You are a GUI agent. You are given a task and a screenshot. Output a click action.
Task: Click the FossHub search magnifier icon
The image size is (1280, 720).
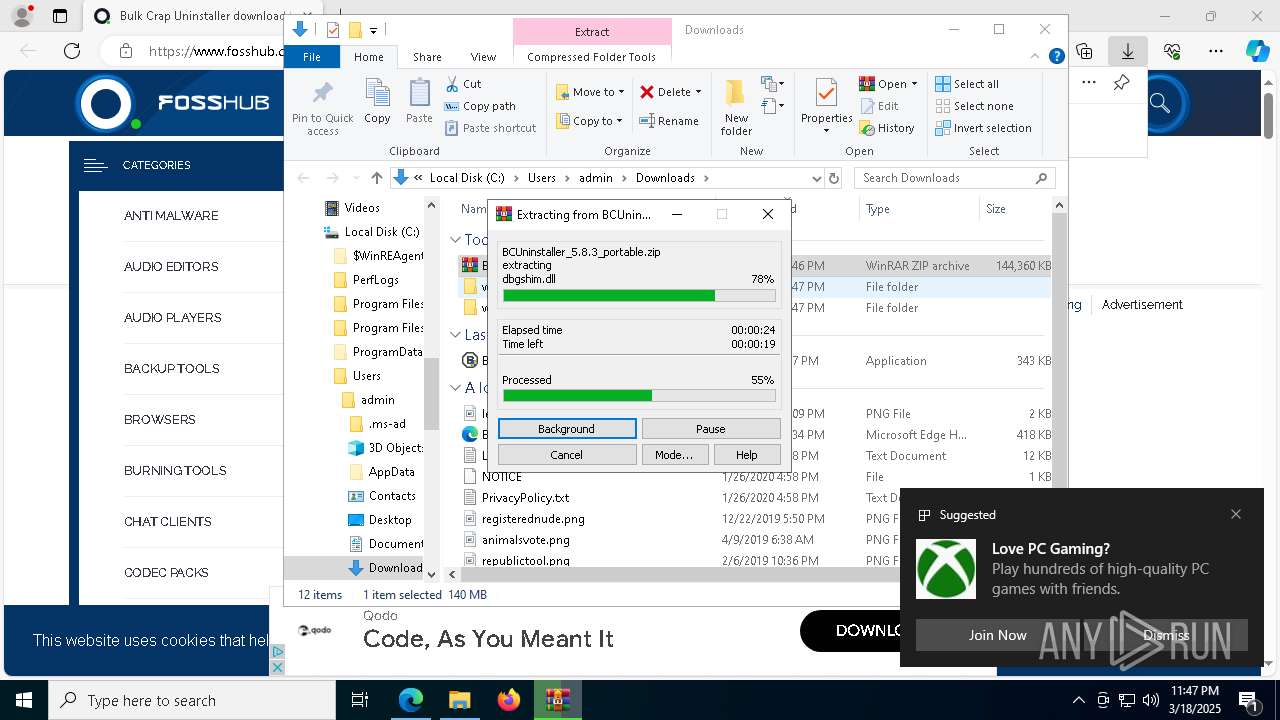tap(1160, 102)
